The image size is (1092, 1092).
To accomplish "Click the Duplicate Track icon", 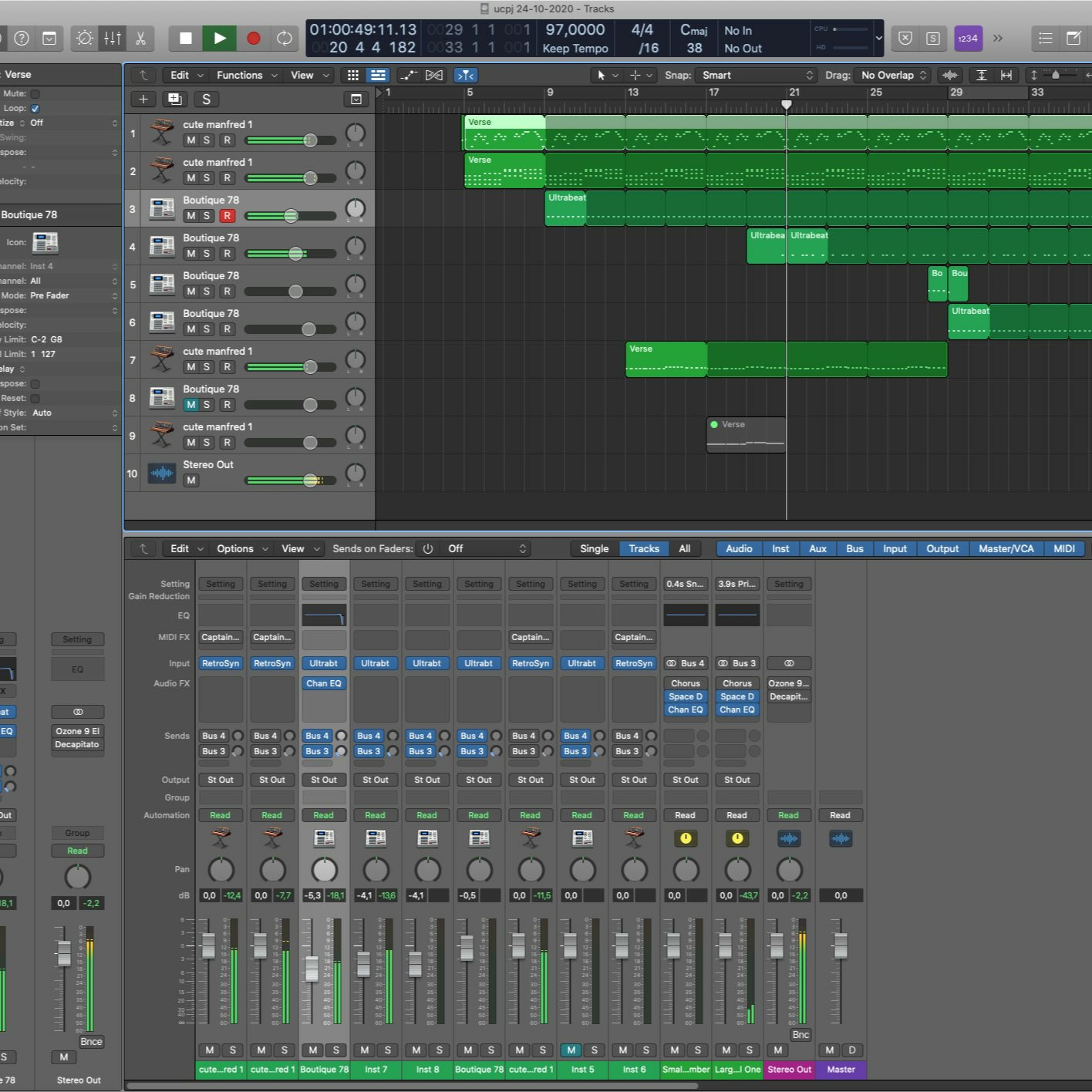I will tap(175, 99).
